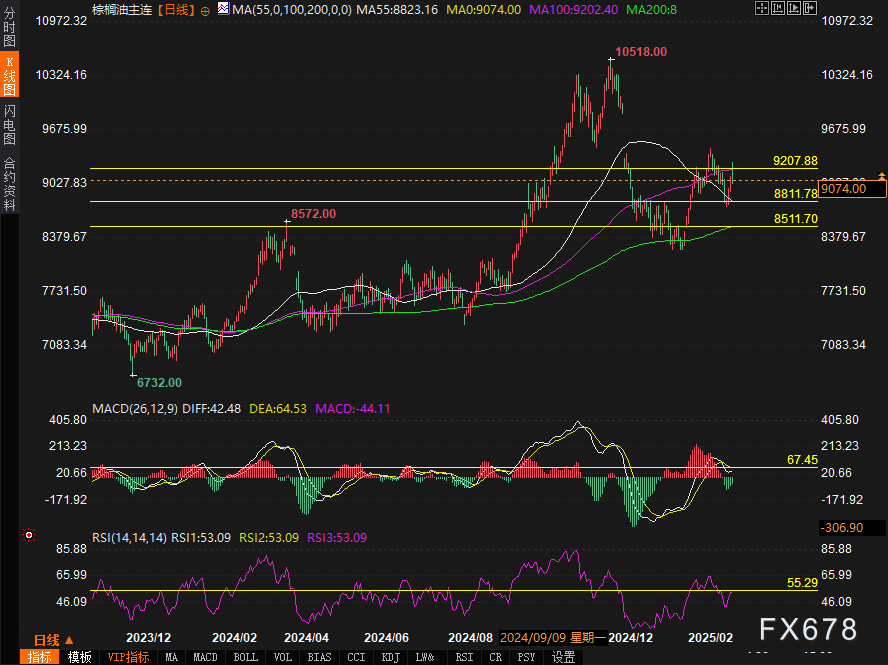Click the MACD(26,12,9) parameter label
The image size is (888, 665).
(134, 409)
